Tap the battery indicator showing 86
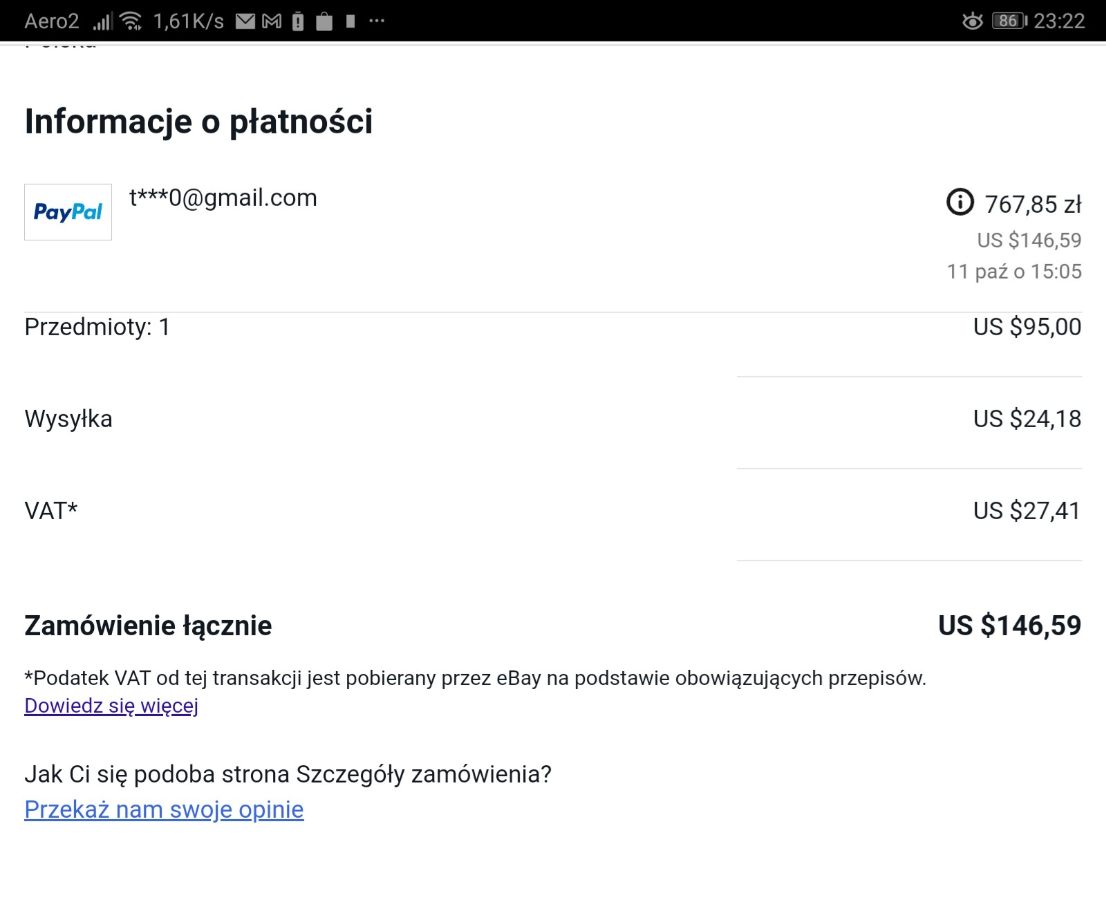The width and height of the screenshot is (1106, 900). (x=1009, y=20)
